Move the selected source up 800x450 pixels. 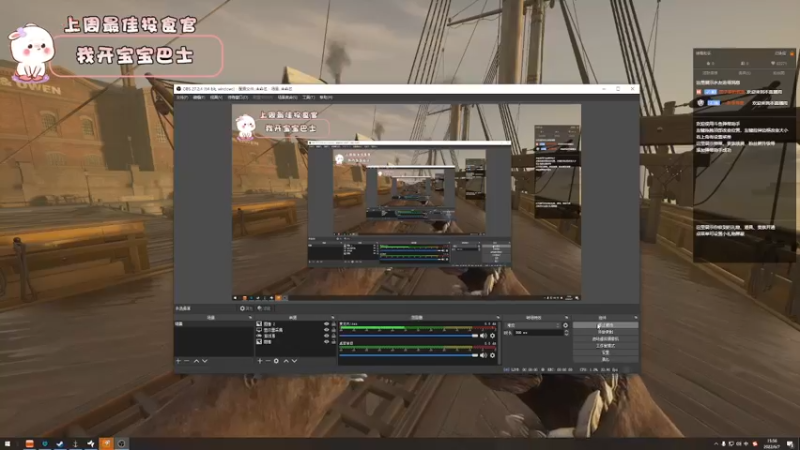click(286, 361)
